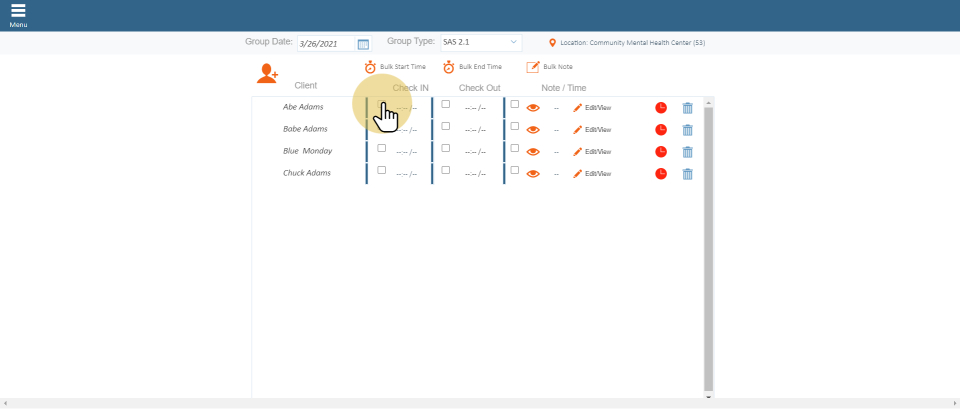
Task: Open the hamburger Menu
Action: point(18,14)
